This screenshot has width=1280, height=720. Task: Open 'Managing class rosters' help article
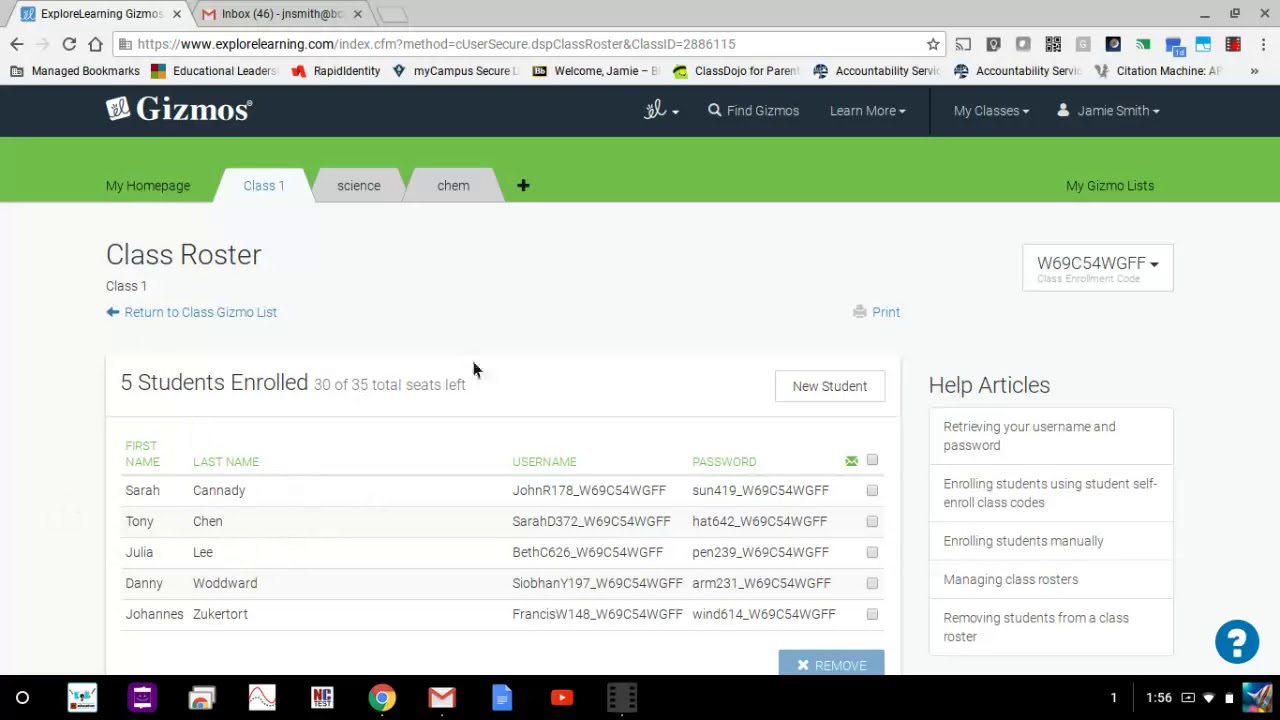(x=1051, y=579)
